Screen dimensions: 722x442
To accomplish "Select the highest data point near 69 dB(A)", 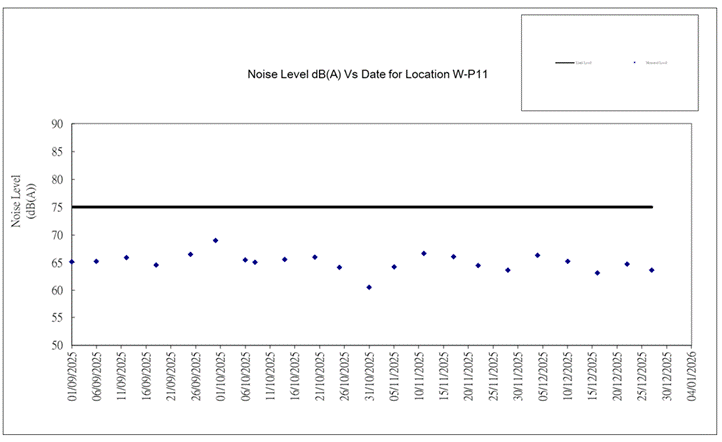I will (x=215, y=240).
